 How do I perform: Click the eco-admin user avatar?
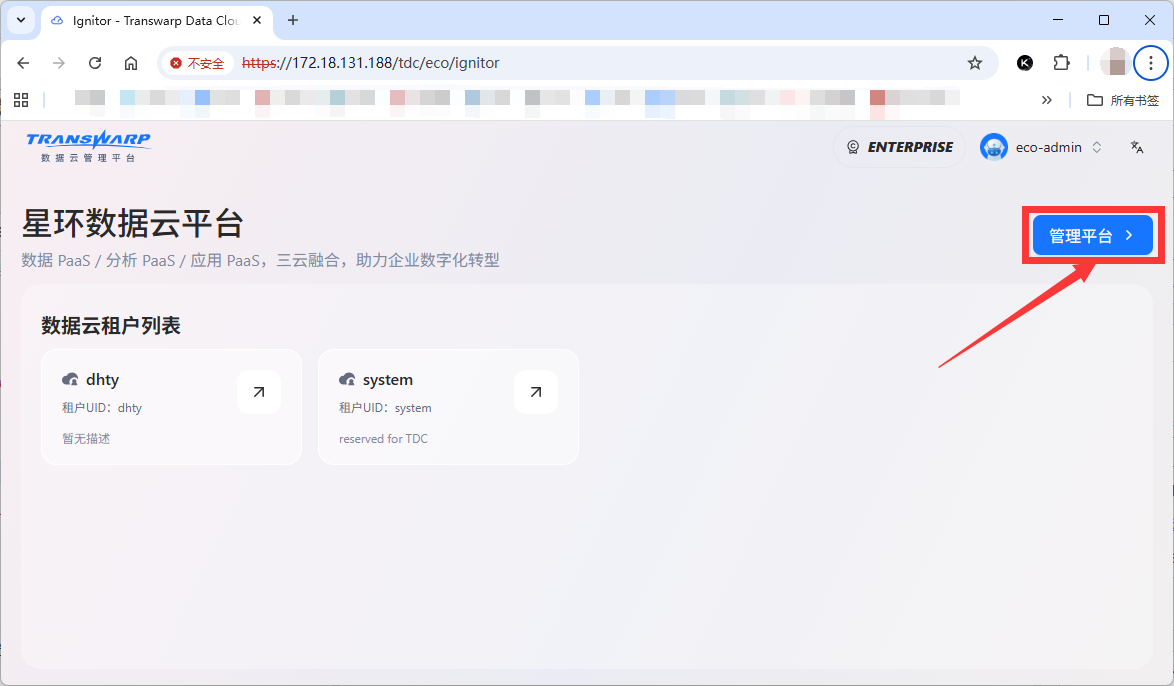993,146
